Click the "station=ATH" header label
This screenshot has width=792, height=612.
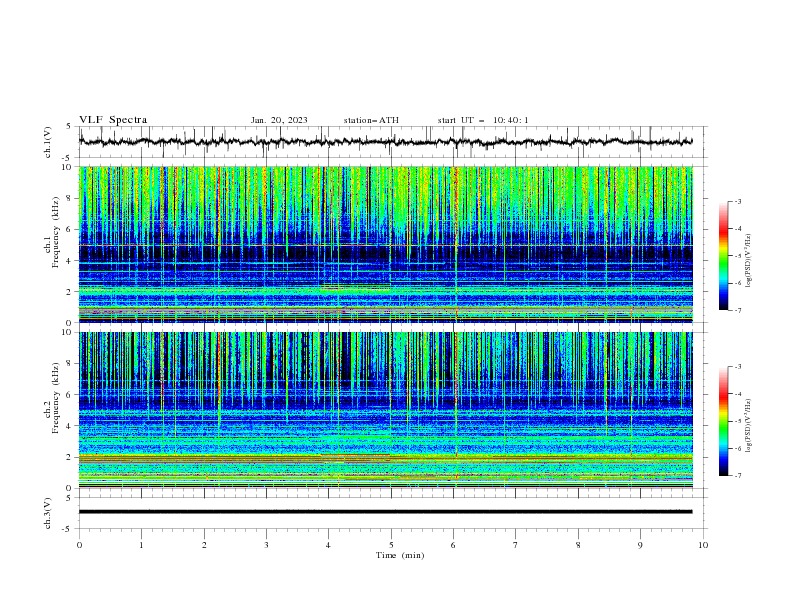coord(371,120)
